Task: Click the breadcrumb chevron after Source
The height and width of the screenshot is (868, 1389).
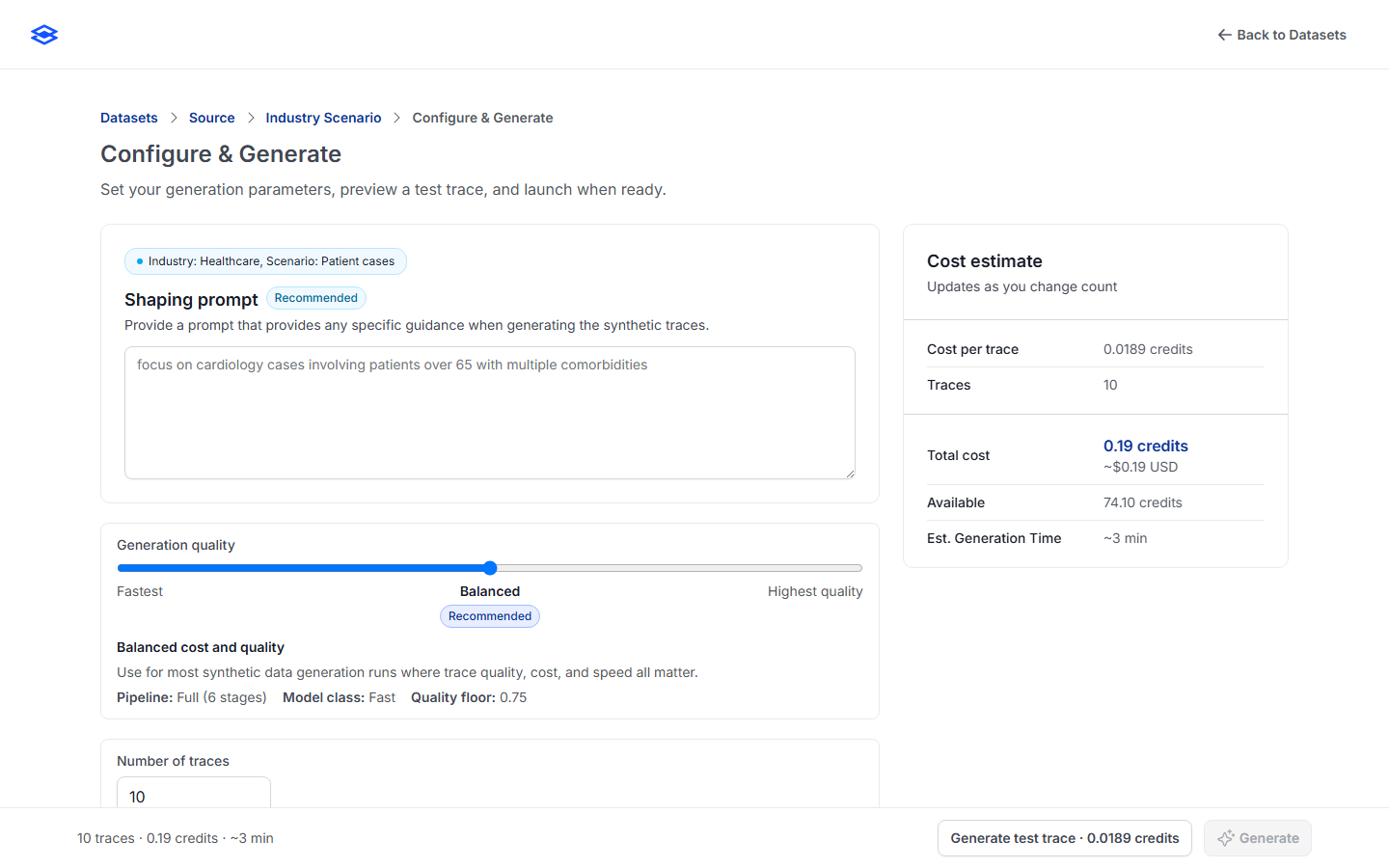Action: tap(251, 118)
